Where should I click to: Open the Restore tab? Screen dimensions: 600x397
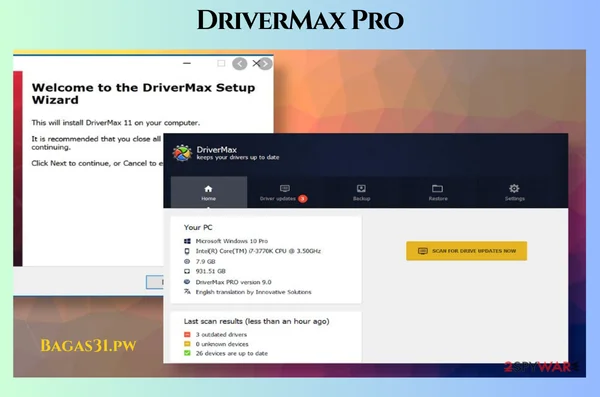pyautogui.click(x=438, y=192)
